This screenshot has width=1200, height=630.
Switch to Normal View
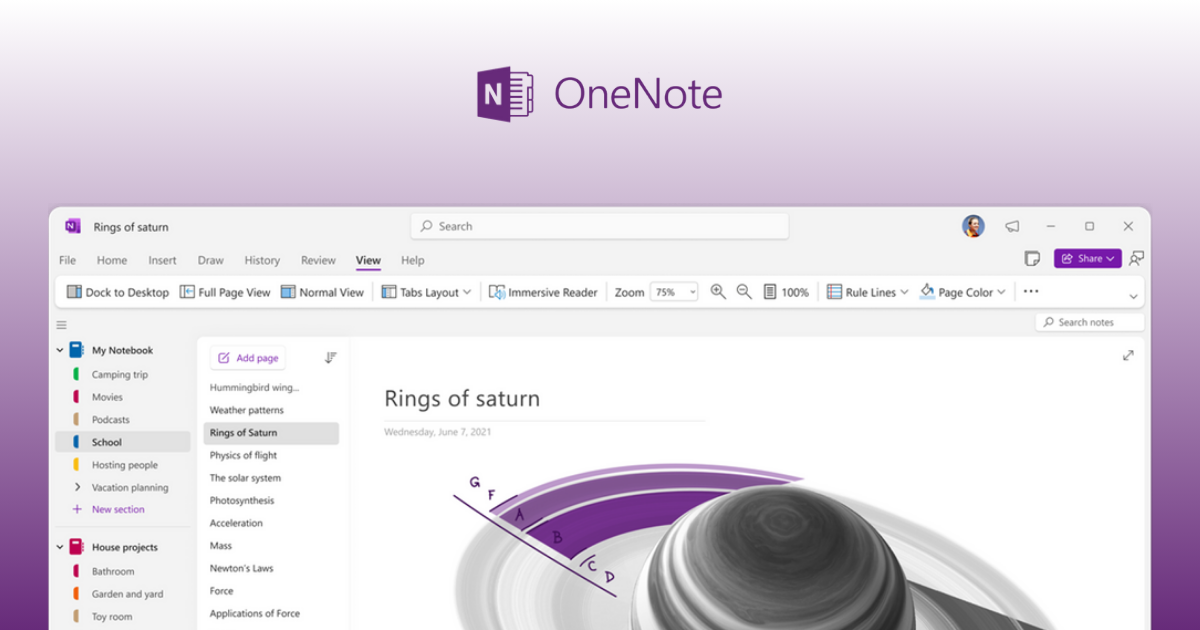pos(322,292)
